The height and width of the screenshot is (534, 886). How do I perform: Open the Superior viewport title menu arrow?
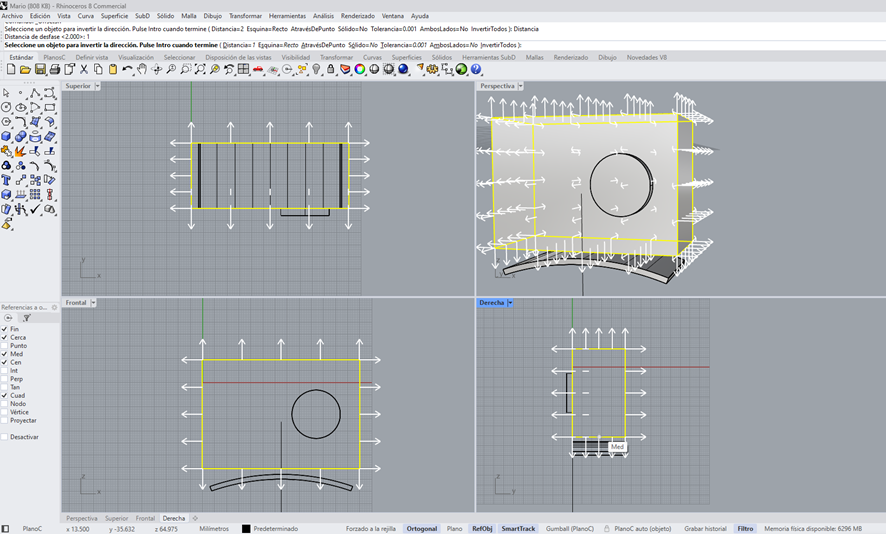click(x=98, y=86)
